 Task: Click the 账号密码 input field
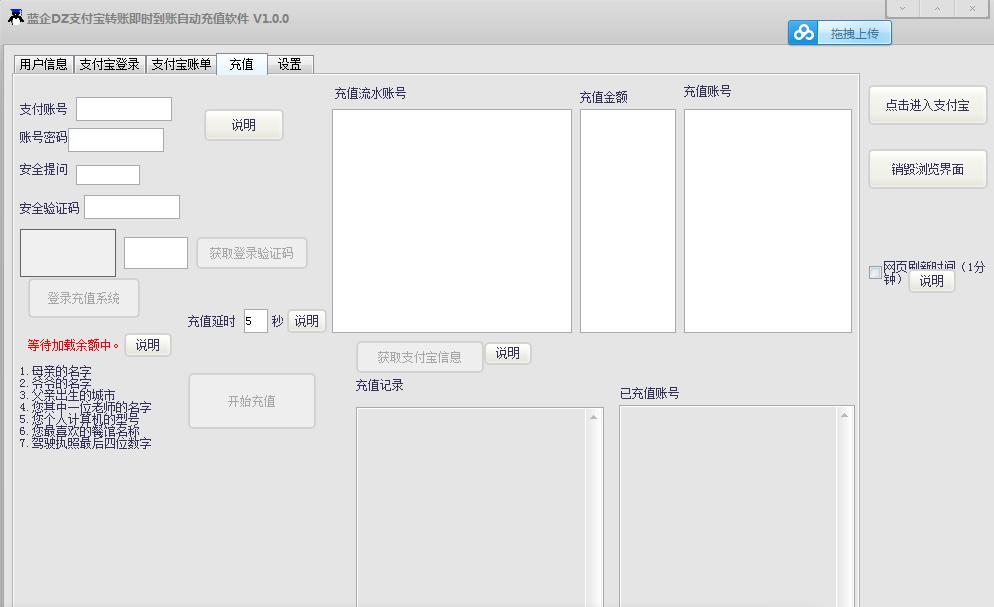tap(116, 140)
